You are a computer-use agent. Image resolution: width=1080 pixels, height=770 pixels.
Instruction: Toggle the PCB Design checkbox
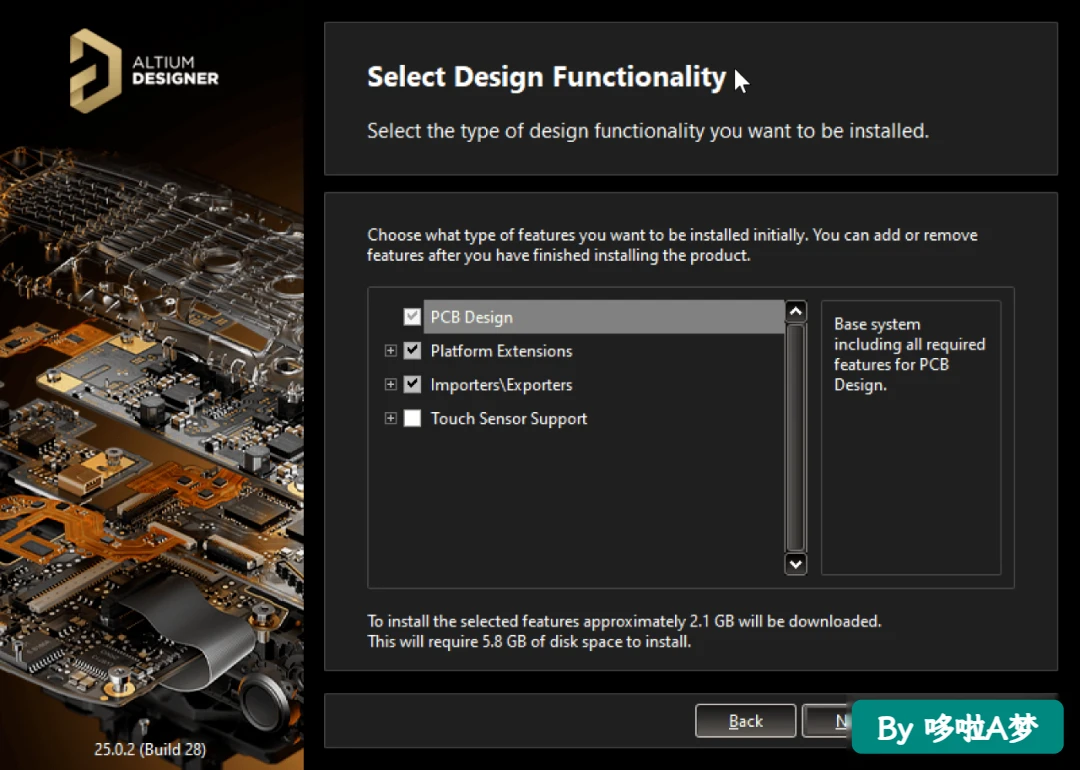[412, 317]
